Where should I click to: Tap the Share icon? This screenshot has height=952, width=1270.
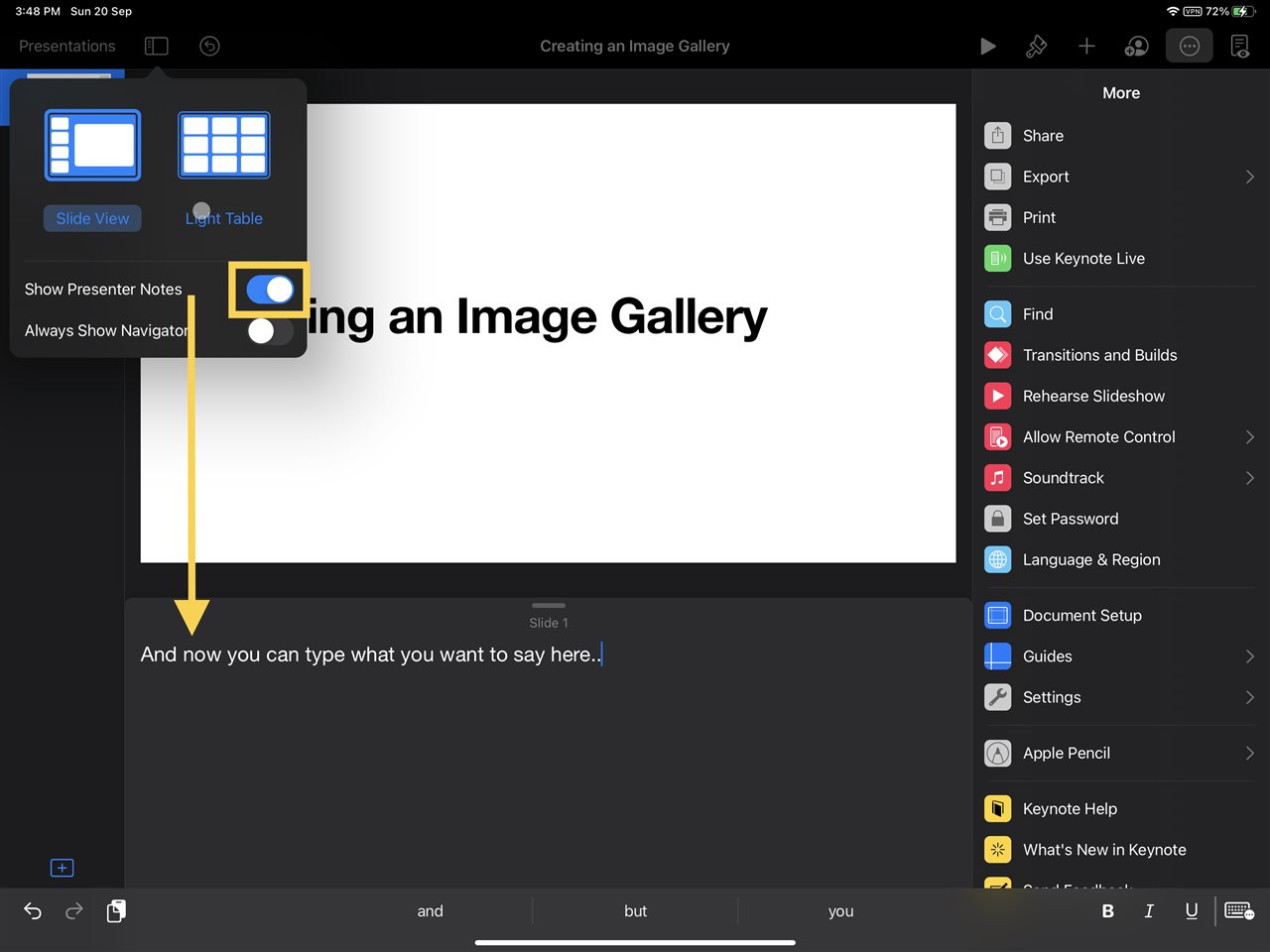pyautogui.click(x=998, y=136)
